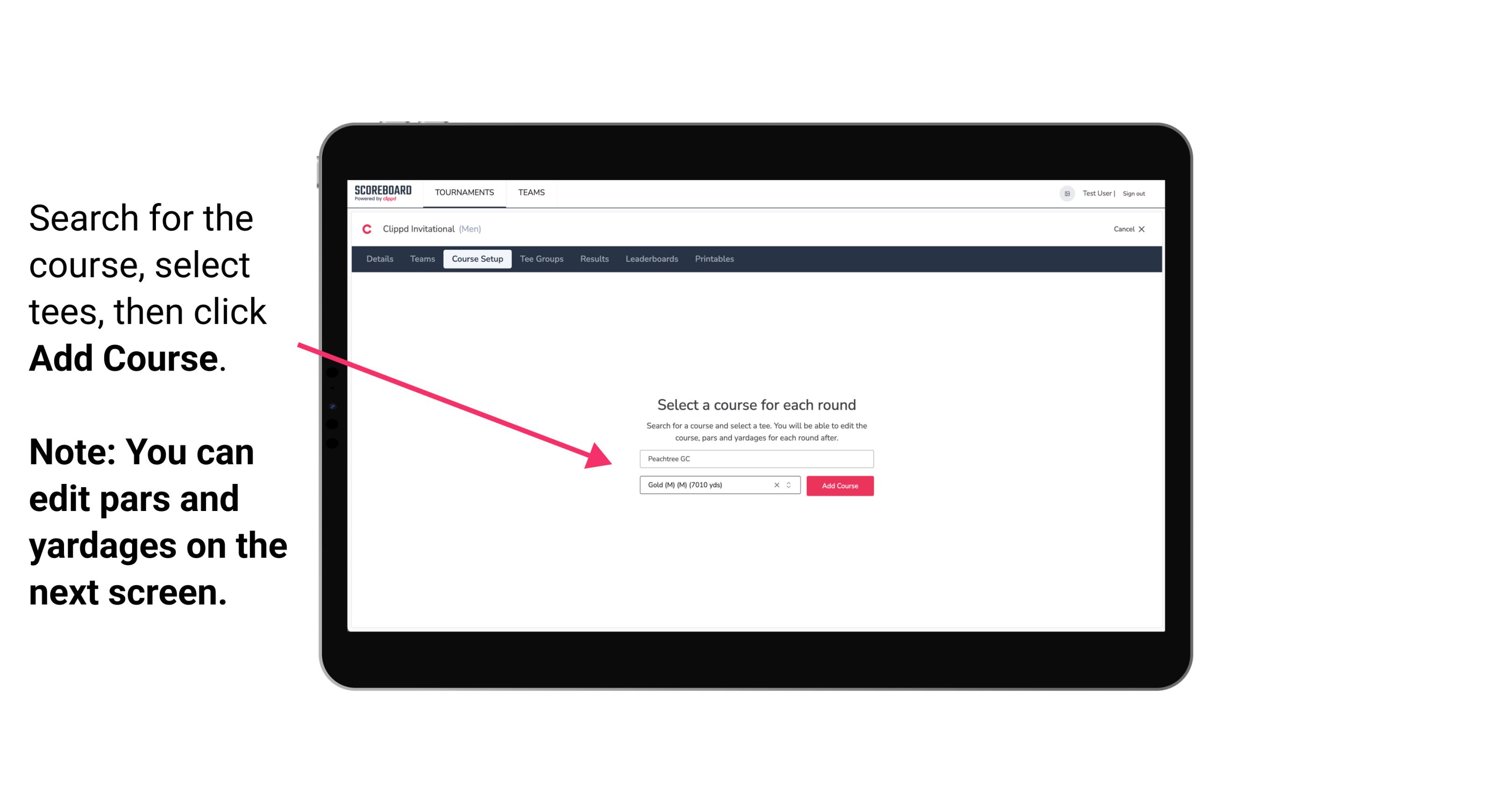Click the Test User account icon

point(1064,193)
